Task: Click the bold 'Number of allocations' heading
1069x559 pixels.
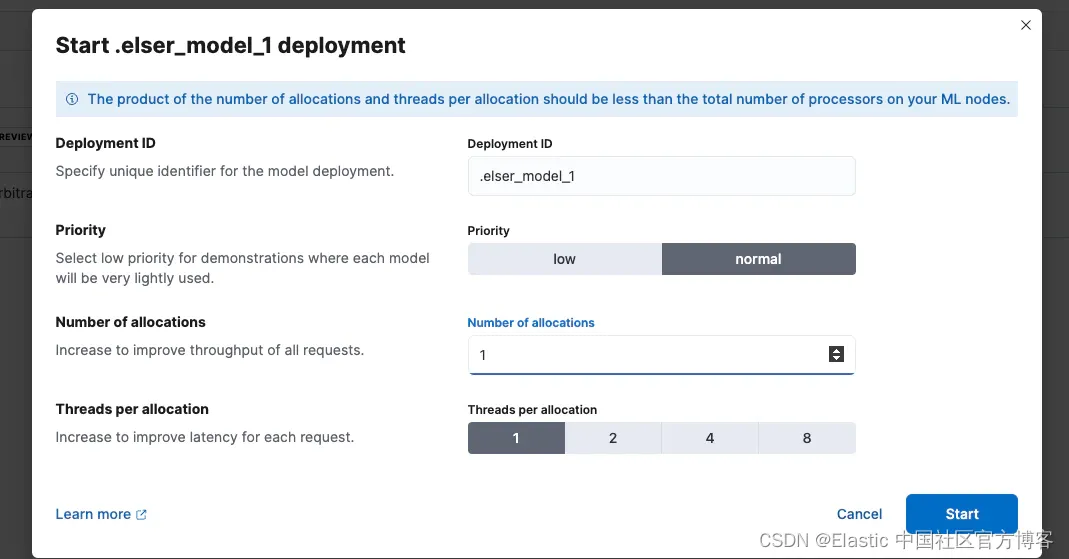Action: click(130, 322)
